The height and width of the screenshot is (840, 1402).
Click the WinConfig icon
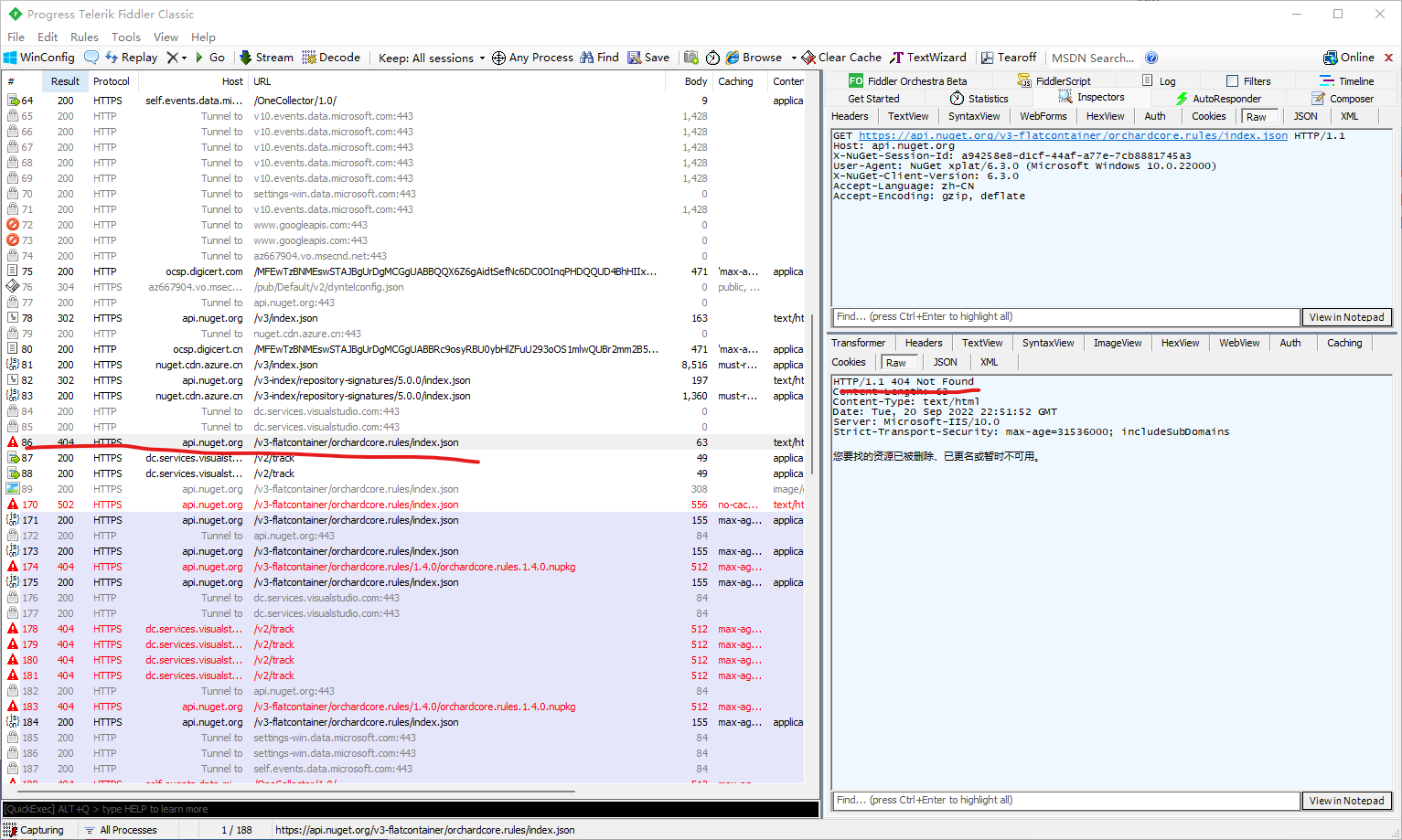(x=39, y=57)
